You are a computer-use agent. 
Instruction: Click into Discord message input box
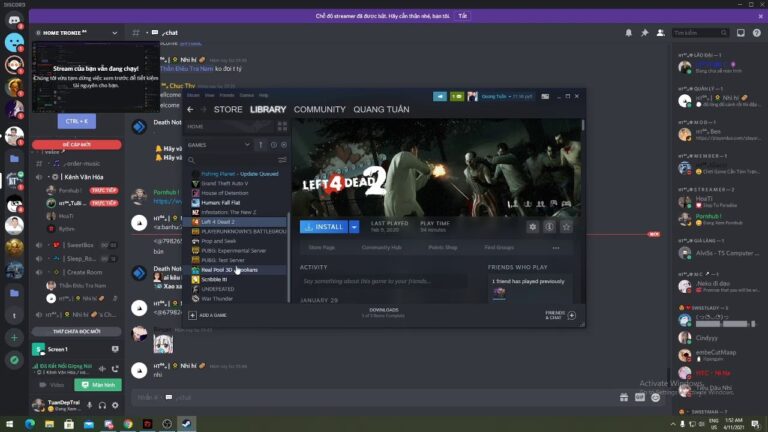click(372, 397)
